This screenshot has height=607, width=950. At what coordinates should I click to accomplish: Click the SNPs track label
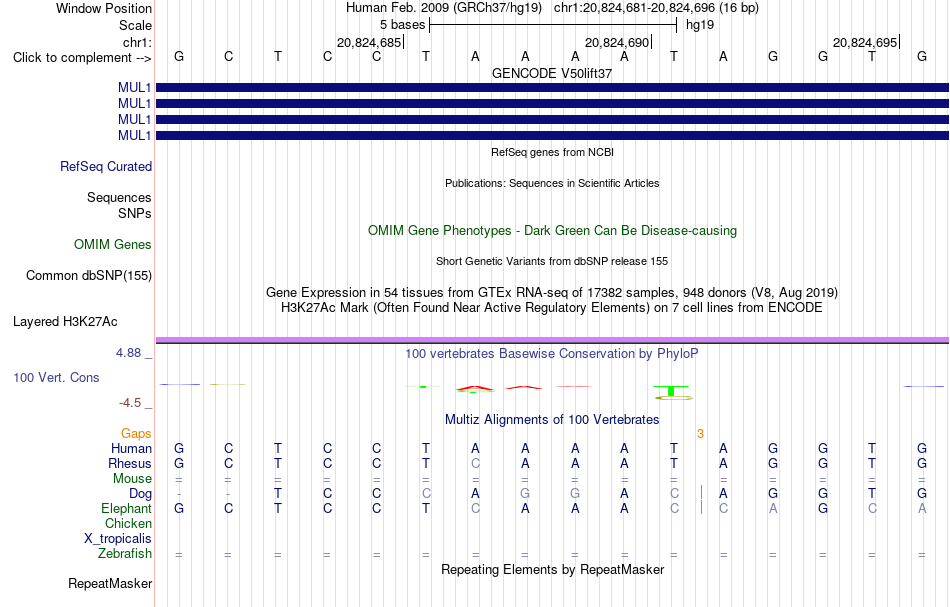point(135,213)
